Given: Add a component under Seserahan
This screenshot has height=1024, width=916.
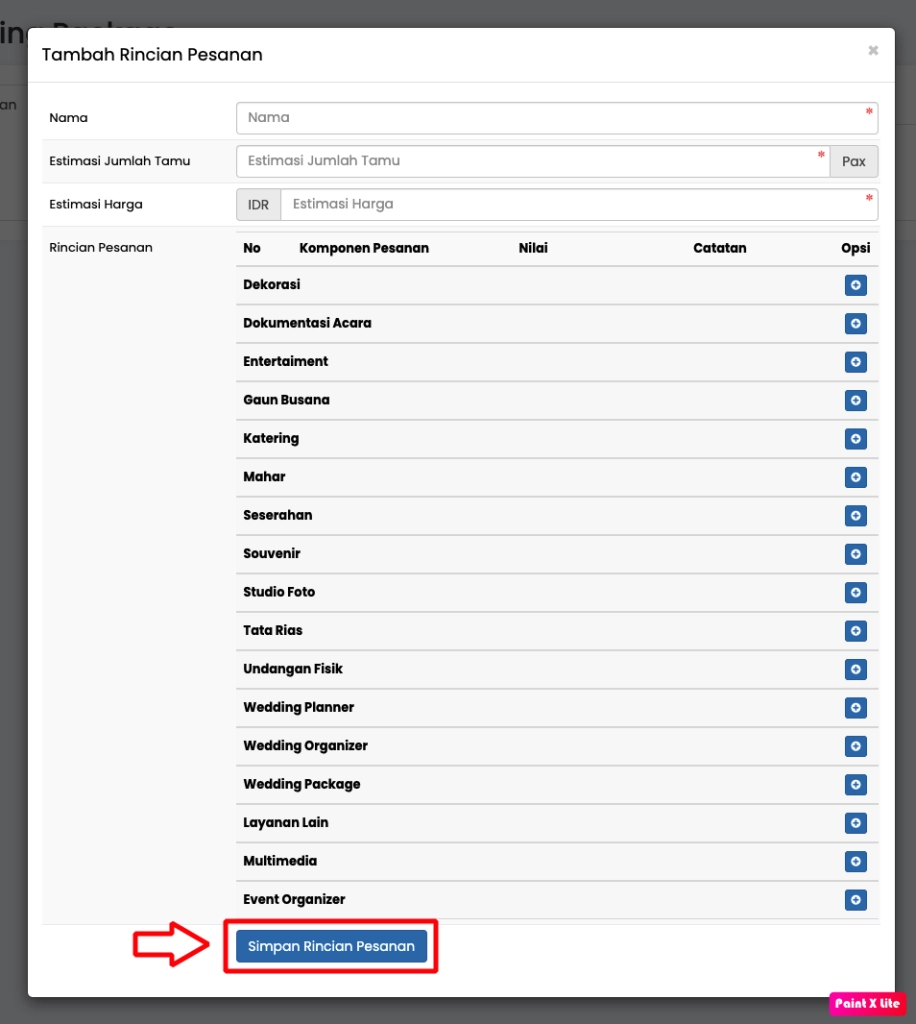Looking at the screenshot, I should 855,515.
